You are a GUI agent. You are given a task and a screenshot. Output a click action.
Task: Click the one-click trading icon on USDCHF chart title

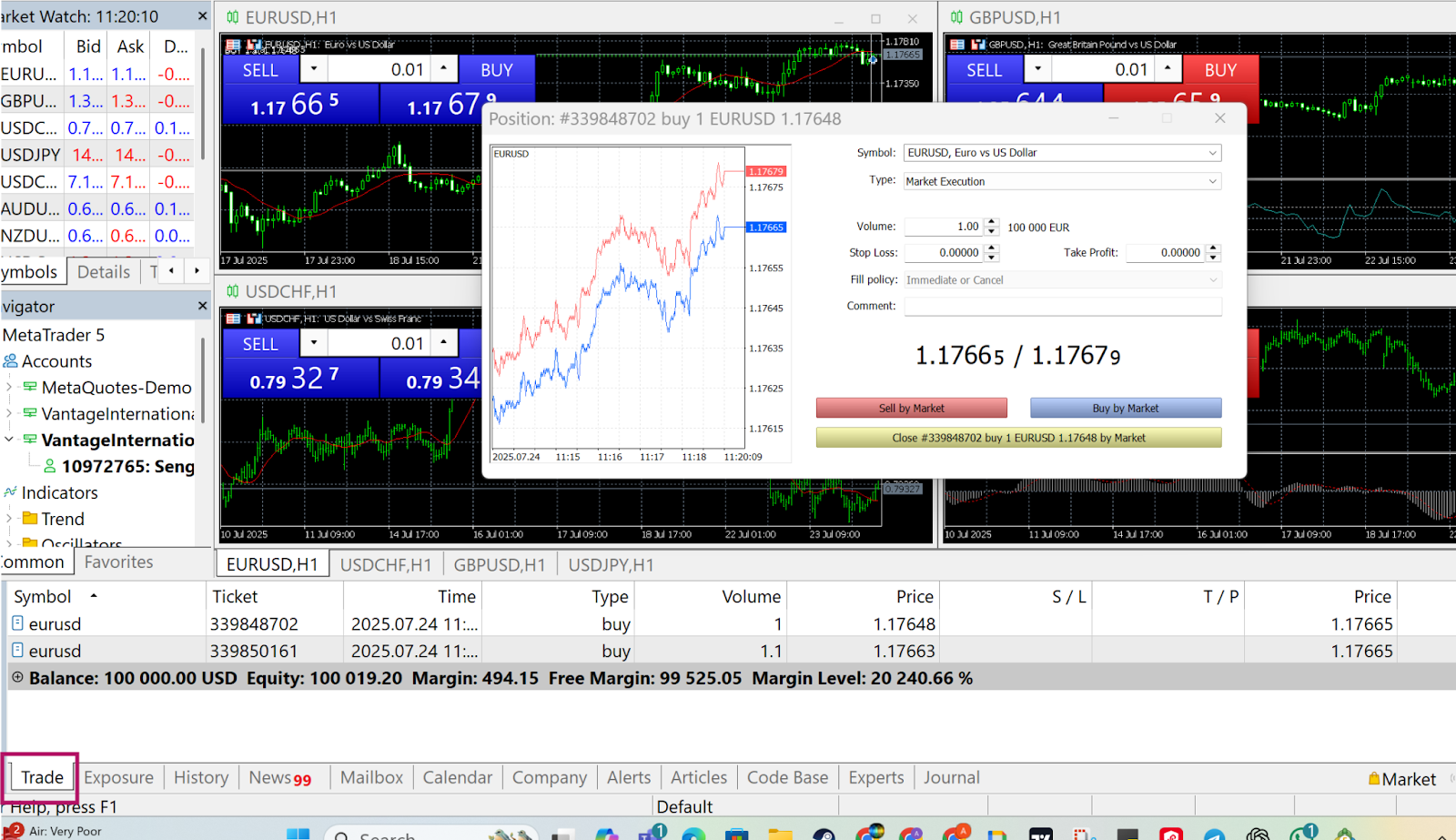pos(253,319)
